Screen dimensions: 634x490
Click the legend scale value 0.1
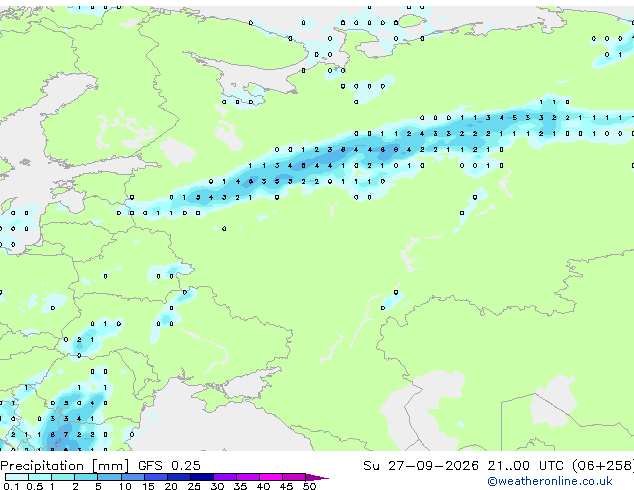[11, 486]
